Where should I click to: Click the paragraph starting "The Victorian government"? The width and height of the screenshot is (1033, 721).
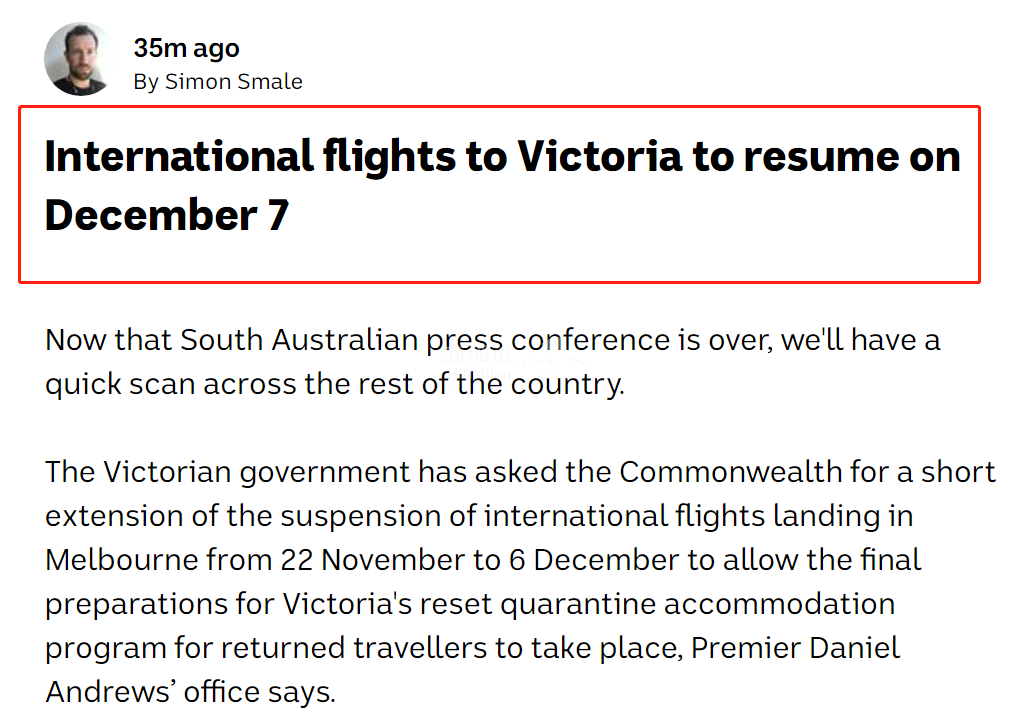point(520,580)
